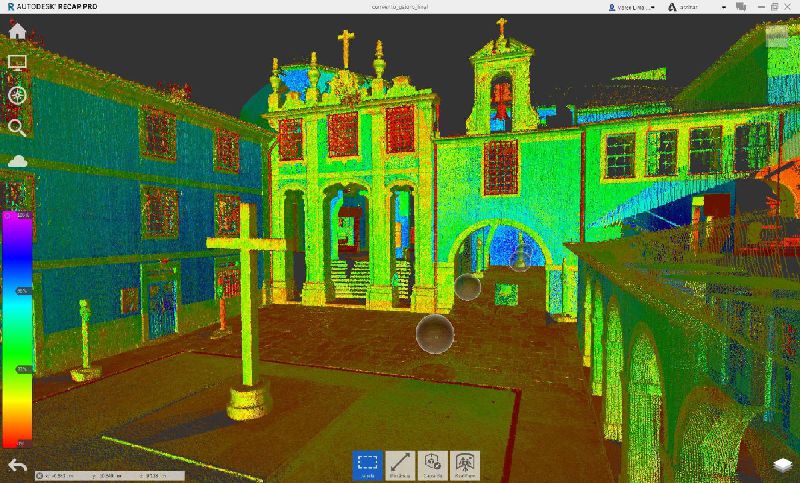Click the intensity color gradient legend

tap(19, 328)
